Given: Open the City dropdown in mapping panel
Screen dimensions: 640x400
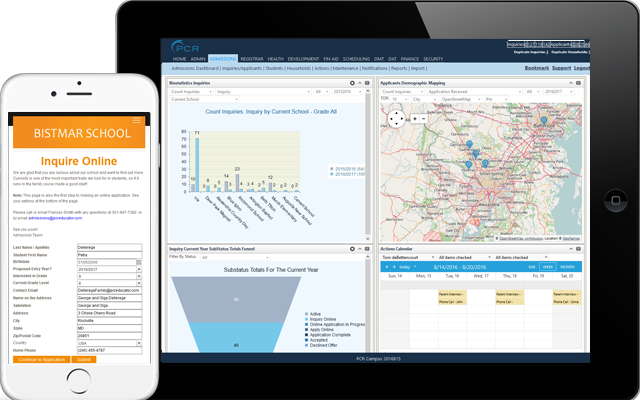Looking at the screenshot, I should (424, 99).
